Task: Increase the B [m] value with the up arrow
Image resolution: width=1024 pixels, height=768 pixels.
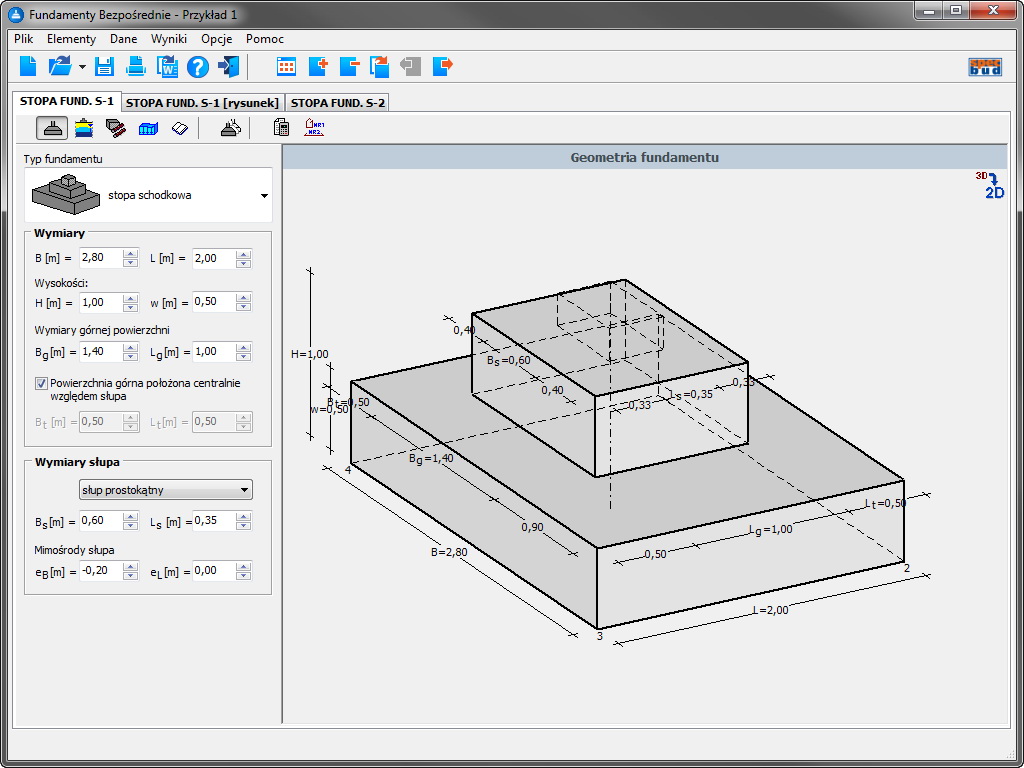Action: point(130,254)
